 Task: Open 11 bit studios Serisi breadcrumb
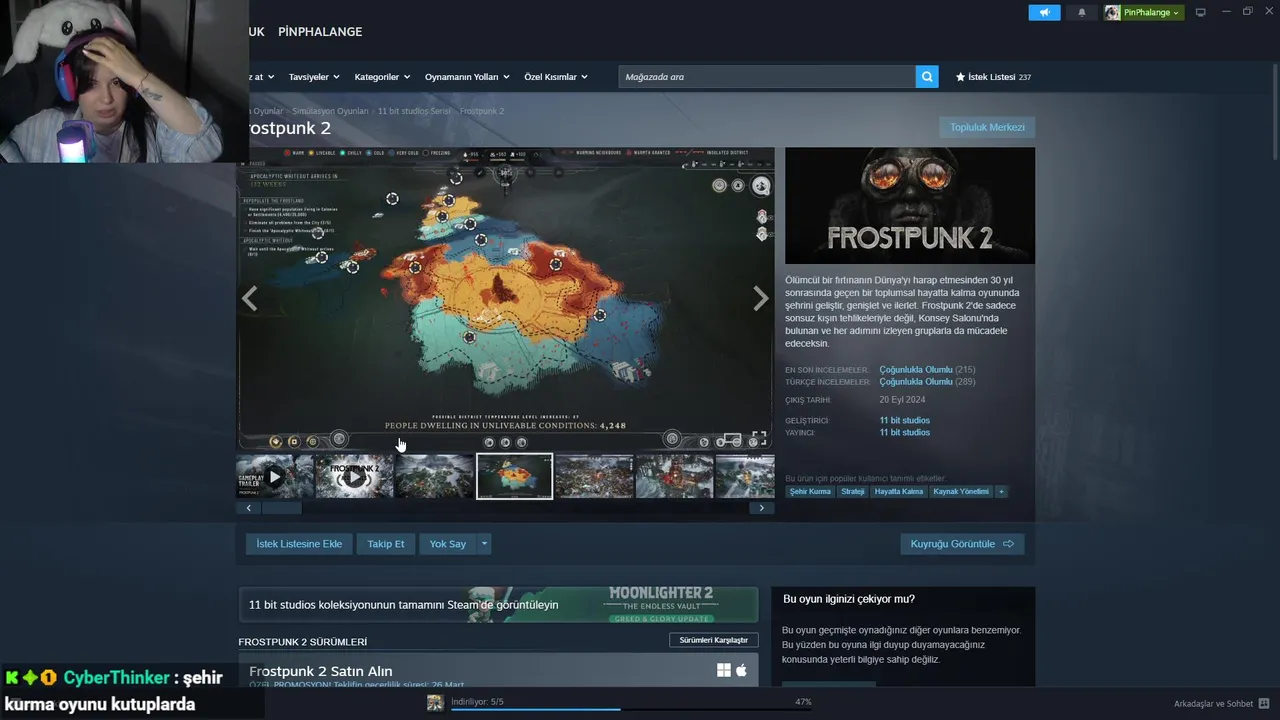(414, 111)
